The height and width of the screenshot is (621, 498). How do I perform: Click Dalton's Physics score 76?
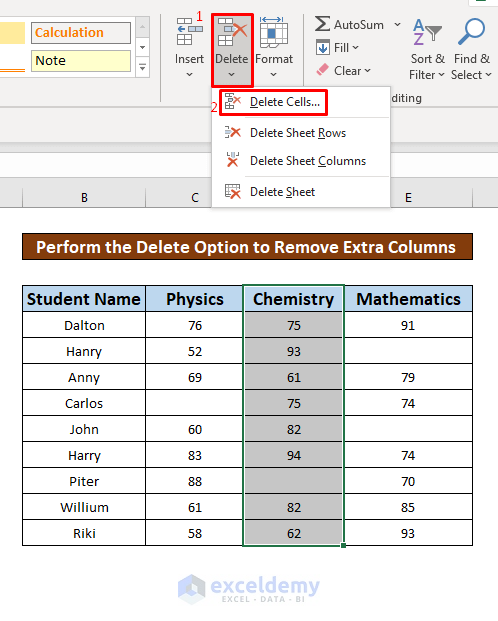194,325
